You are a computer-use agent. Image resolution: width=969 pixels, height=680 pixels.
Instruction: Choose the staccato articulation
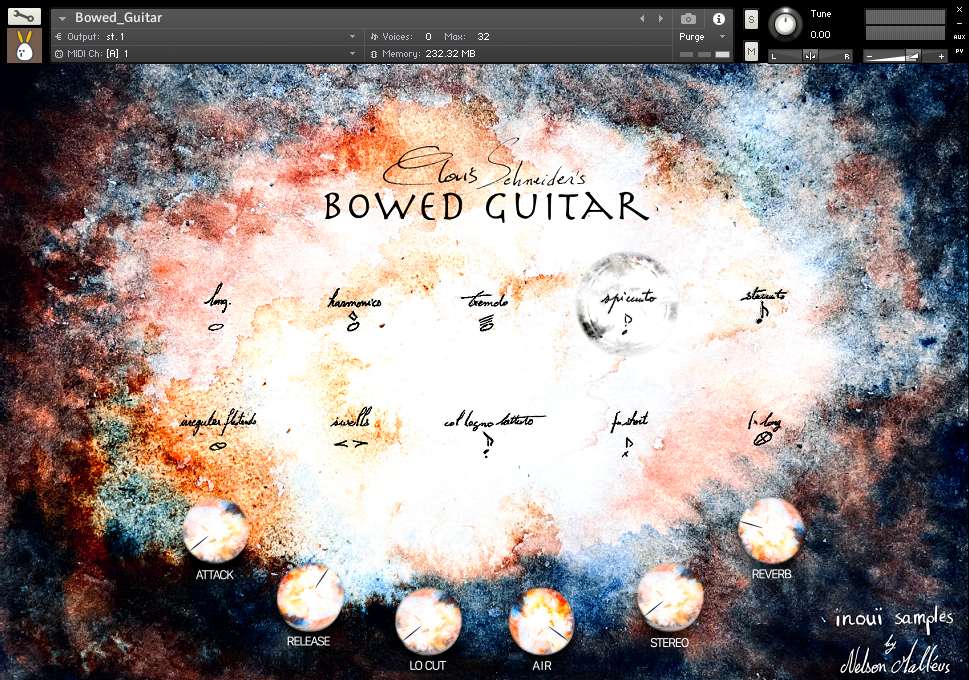coord(764,304)
